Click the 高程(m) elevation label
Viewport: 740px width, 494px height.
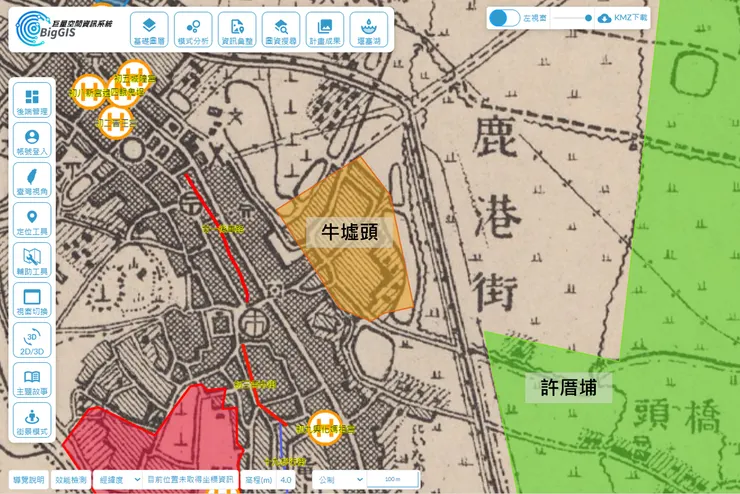tap(259, 480)
